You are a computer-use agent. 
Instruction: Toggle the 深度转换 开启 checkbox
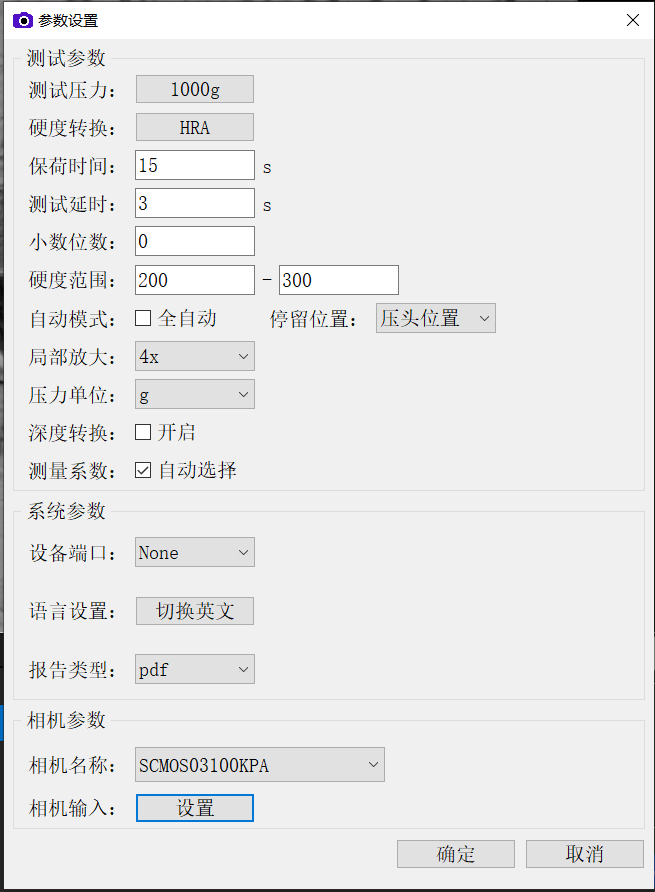[143, 433]
